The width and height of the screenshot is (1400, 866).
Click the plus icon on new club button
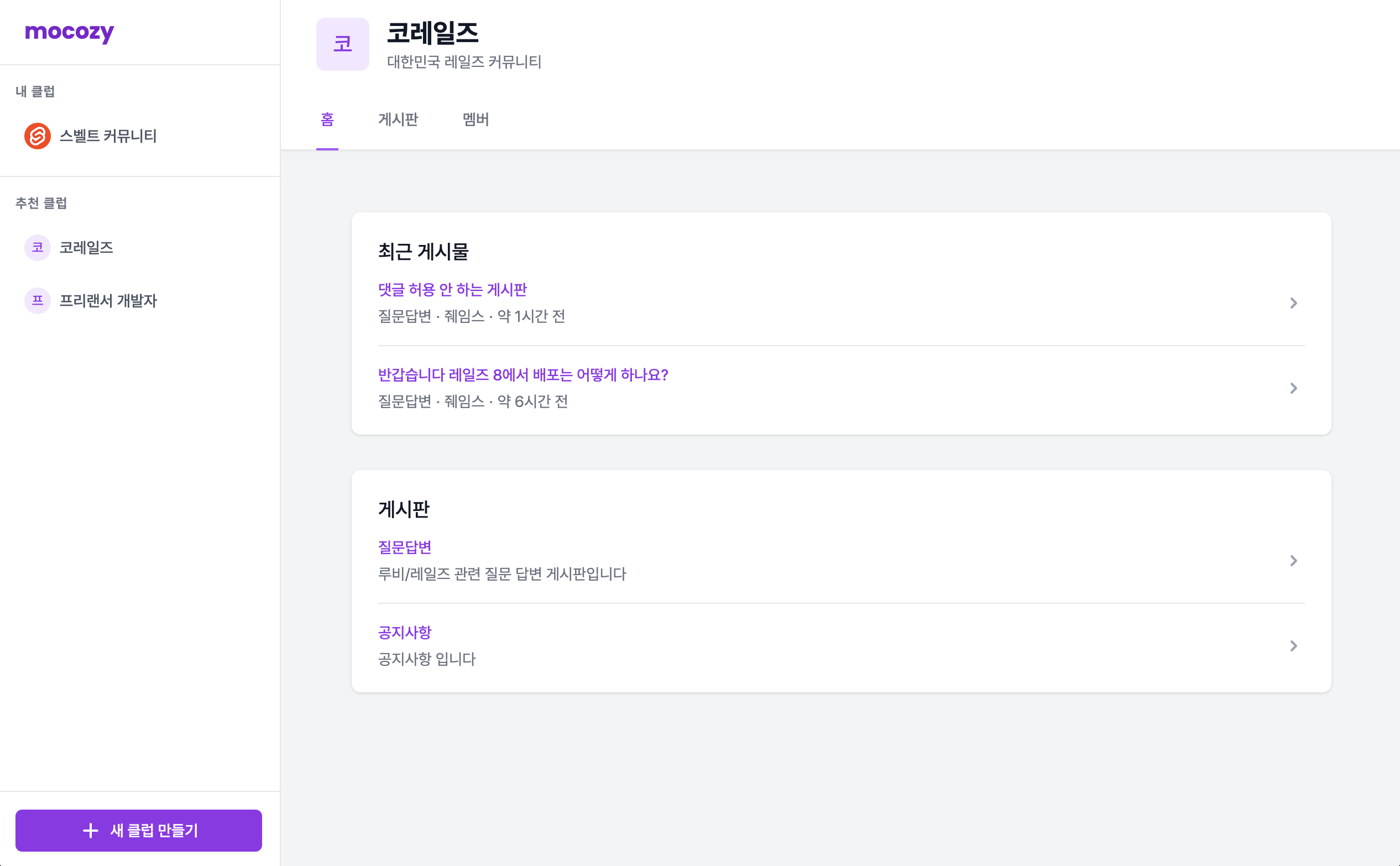coord(91,831)
